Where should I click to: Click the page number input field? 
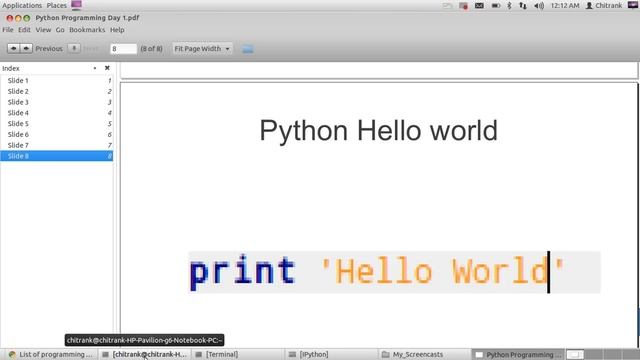(x=123, y=49)
